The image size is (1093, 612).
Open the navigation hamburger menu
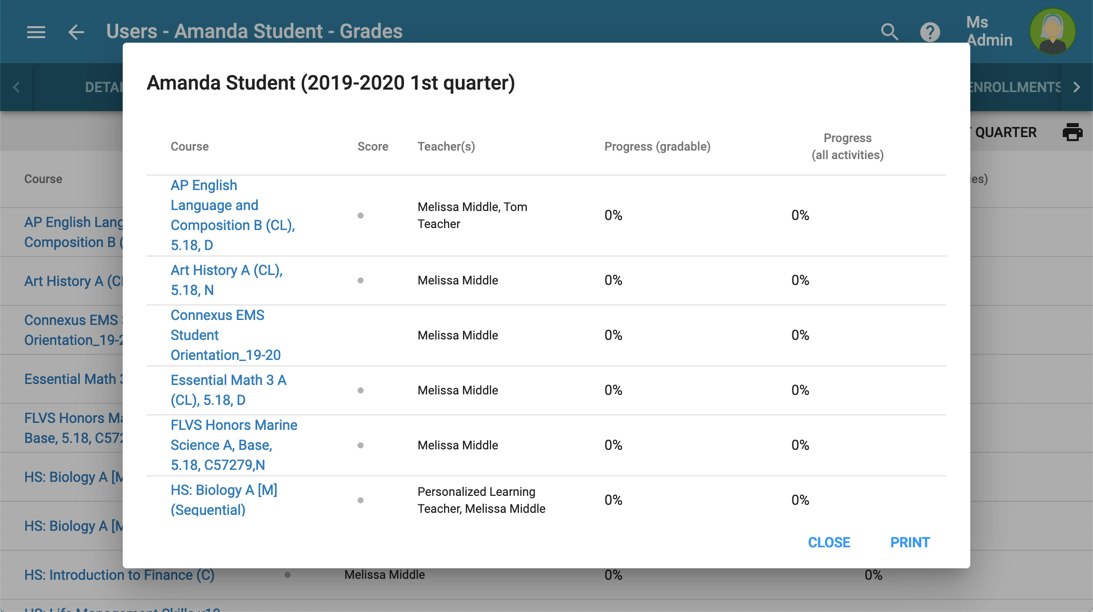coord(36,31)
